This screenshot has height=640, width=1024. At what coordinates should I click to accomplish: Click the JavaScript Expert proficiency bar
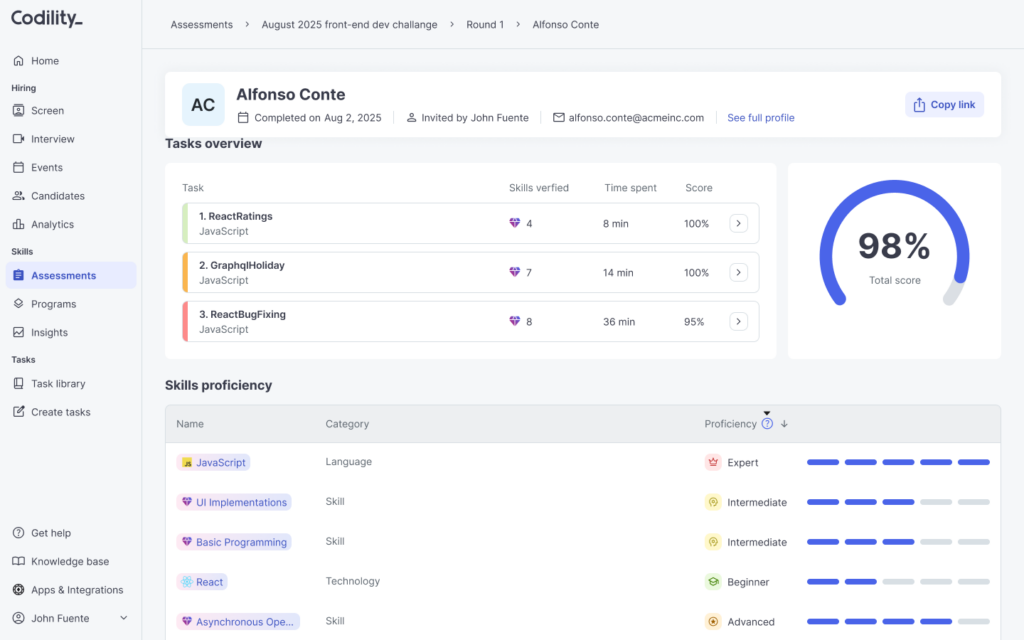[x=899, y=462]
